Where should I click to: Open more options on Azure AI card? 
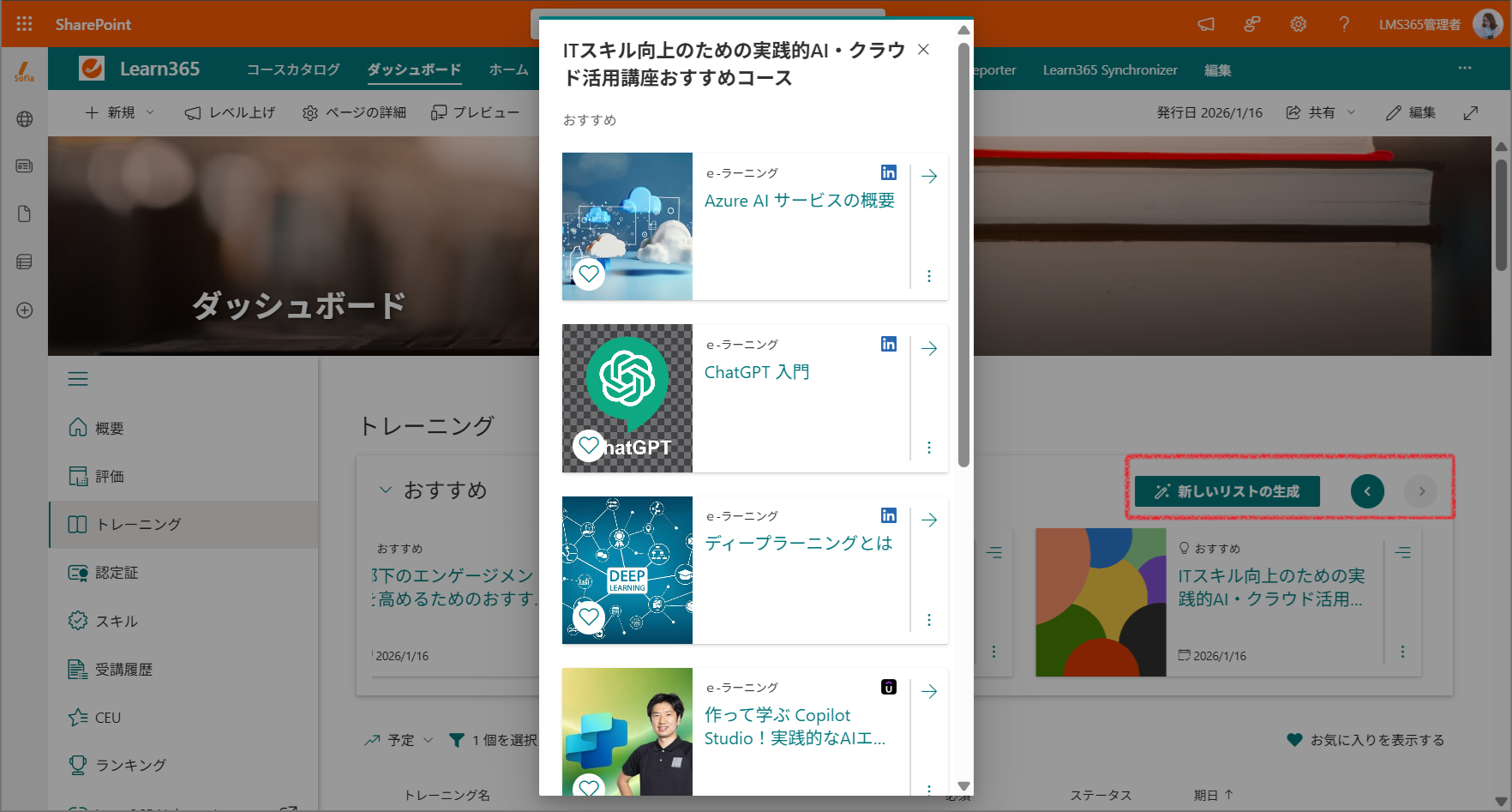click(x=929, y=276)
